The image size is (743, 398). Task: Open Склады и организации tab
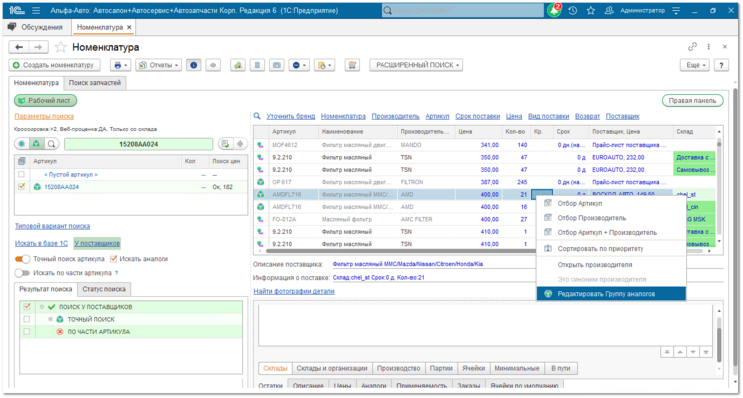[x=332, y=368]
